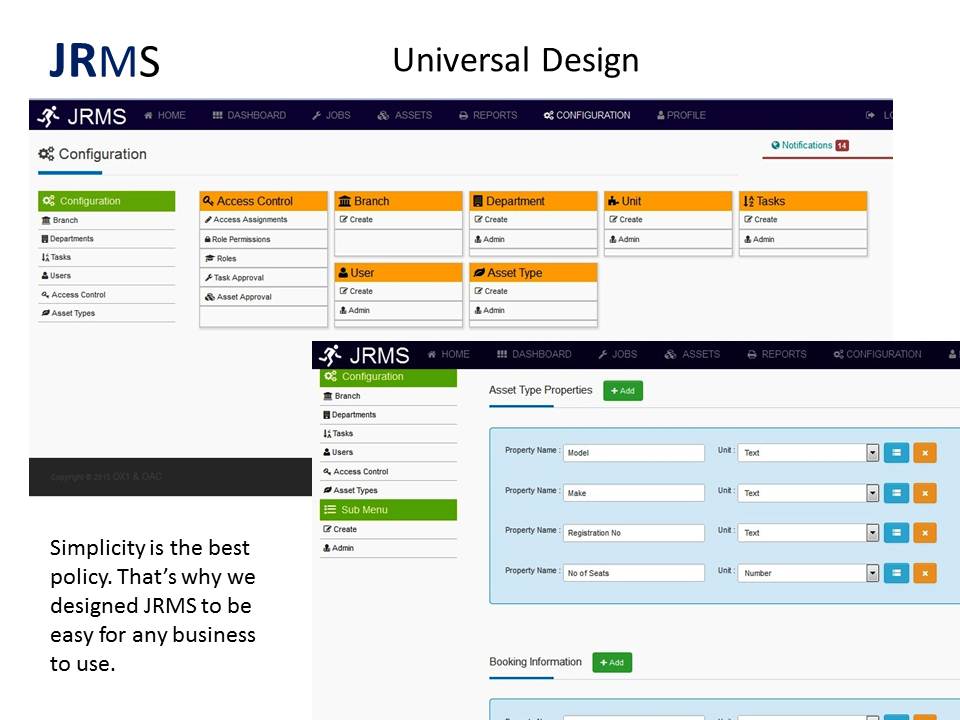The image size is (960, 720).
Task: Click blue list icon button on Model row
Action: coord(896,453)
